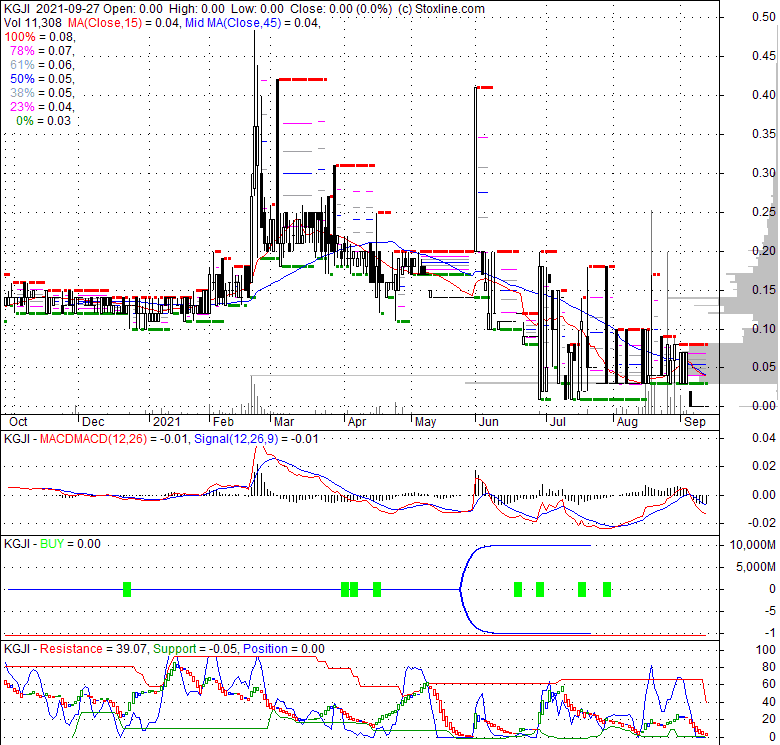Click the 'Apr' month label on time axis
780x745 pixels.
click(357, 422)
